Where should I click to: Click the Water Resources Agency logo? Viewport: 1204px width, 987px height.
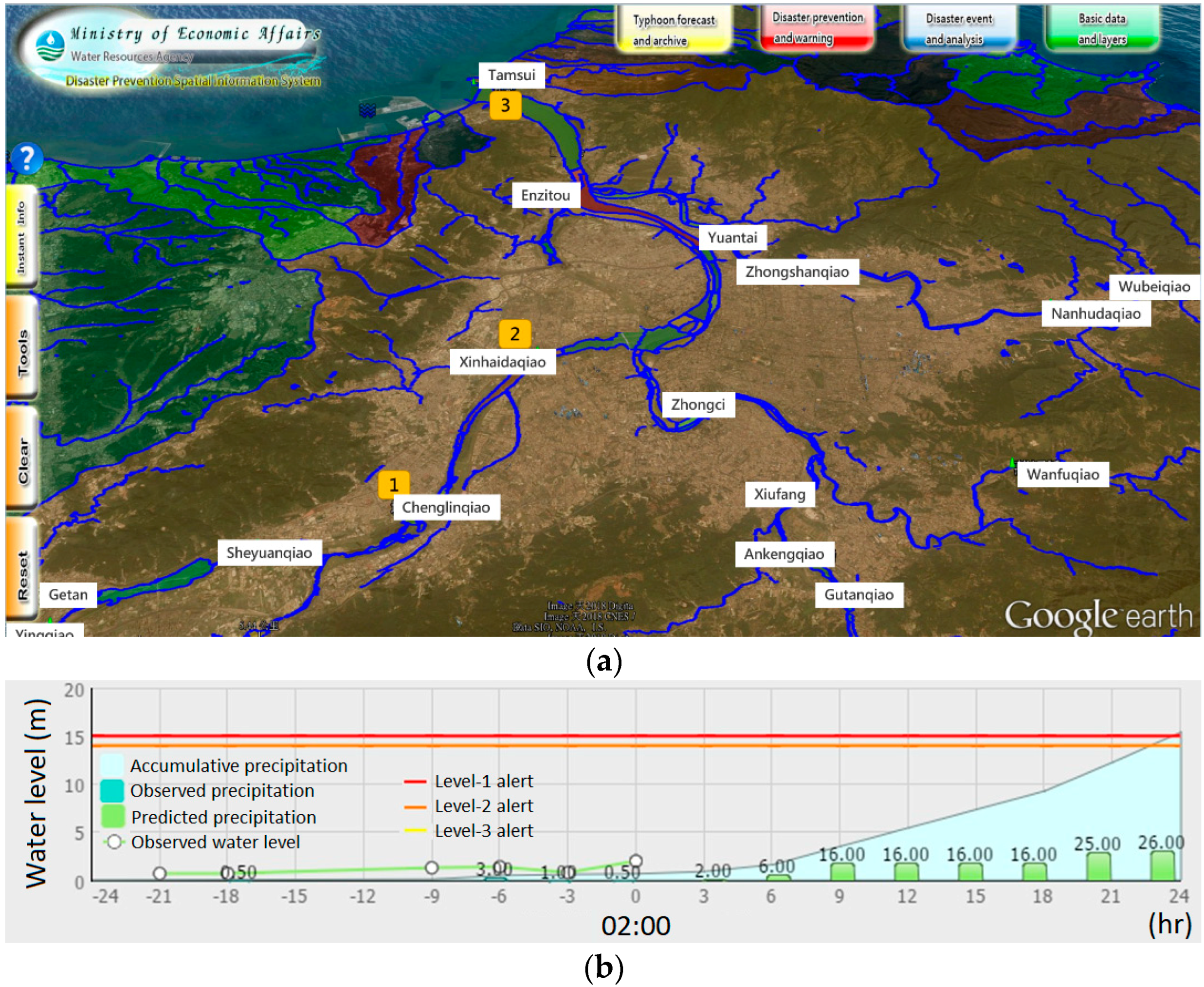pyautogui.click(x=50, y=45)
